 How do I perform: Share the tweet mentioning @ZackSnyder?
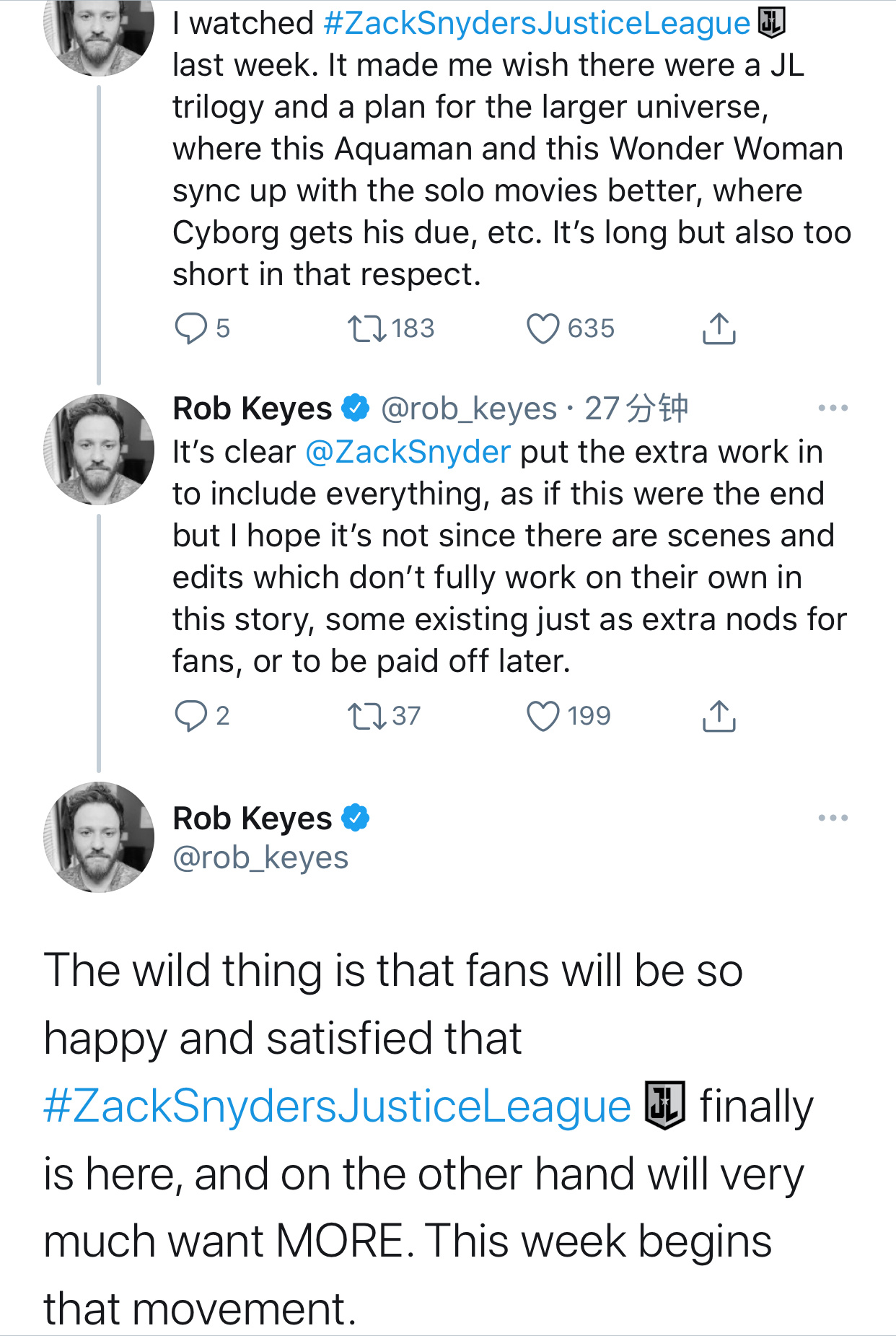pos(719,716)
